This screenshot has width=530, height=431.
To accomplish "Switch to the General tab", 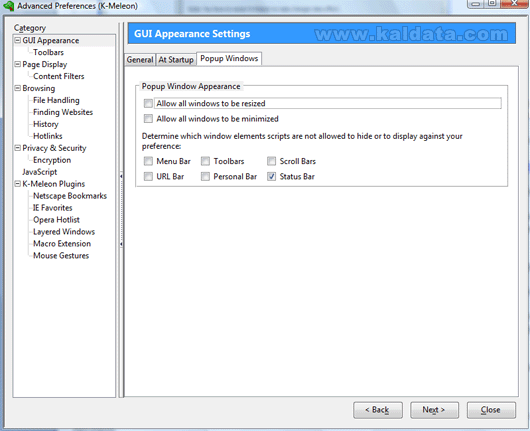I will tap(140, 60).
